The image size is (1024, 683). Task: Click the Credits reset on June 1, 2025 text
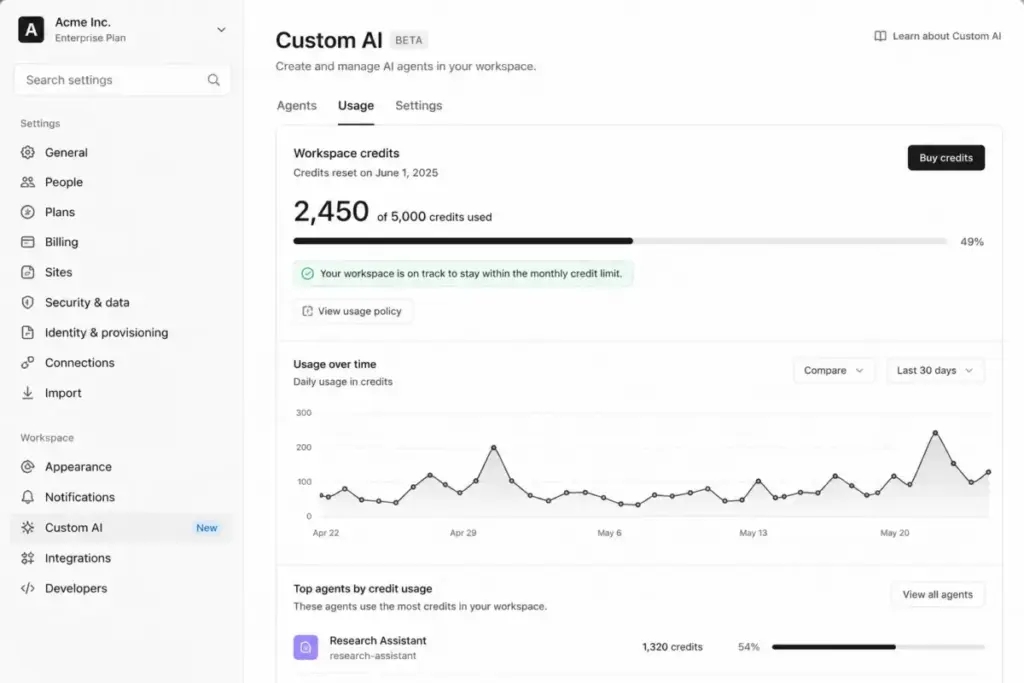tap(366, 172)
